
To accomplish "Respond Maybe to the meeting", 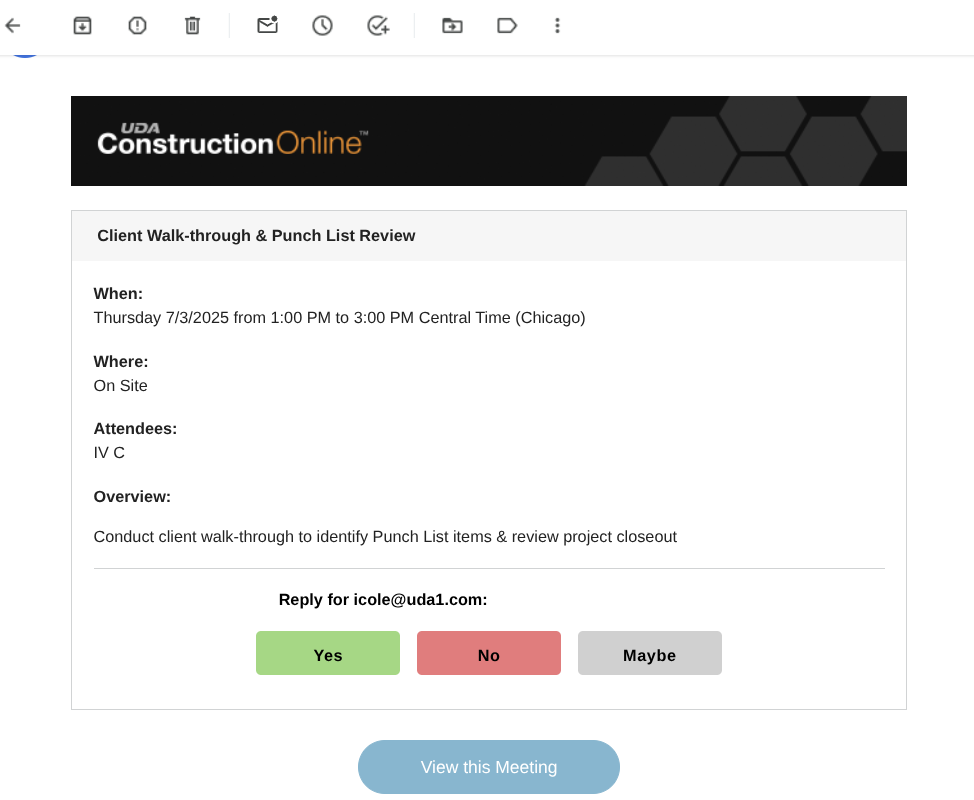I will (650, 654).
